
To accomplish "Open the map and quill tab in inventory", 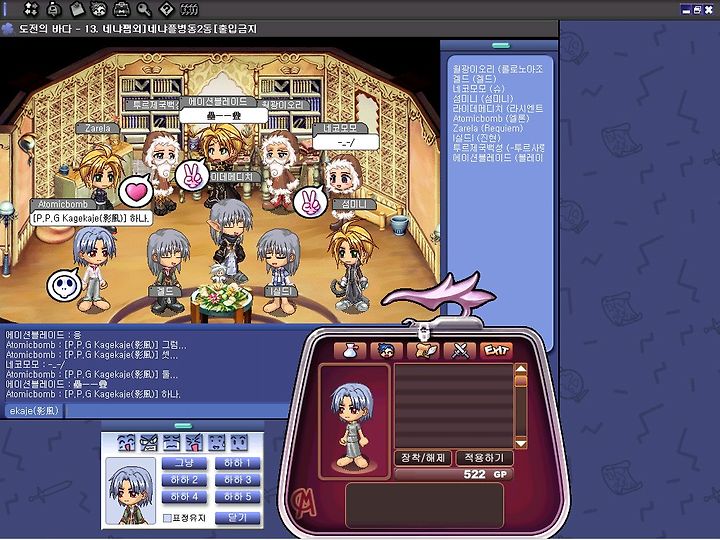I will click(423, 351).
